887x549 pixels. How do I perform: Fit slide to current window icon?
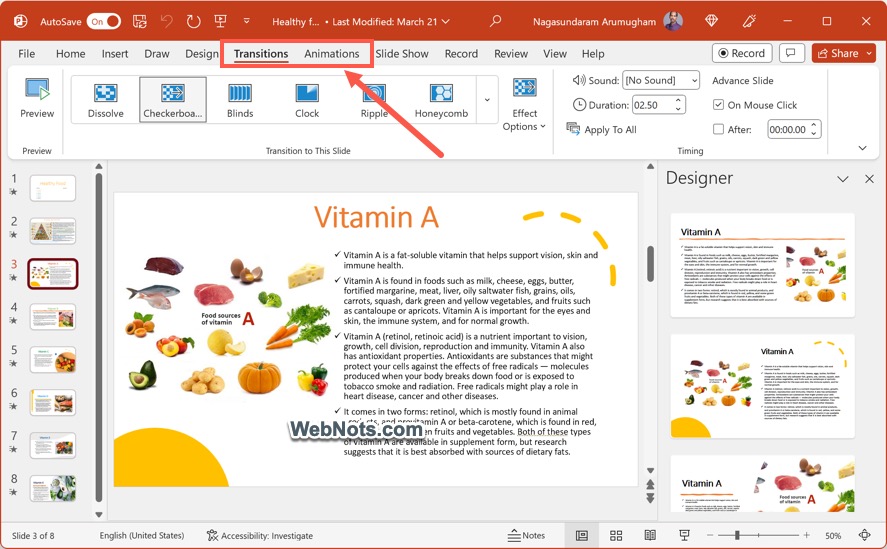coord(864,535)
